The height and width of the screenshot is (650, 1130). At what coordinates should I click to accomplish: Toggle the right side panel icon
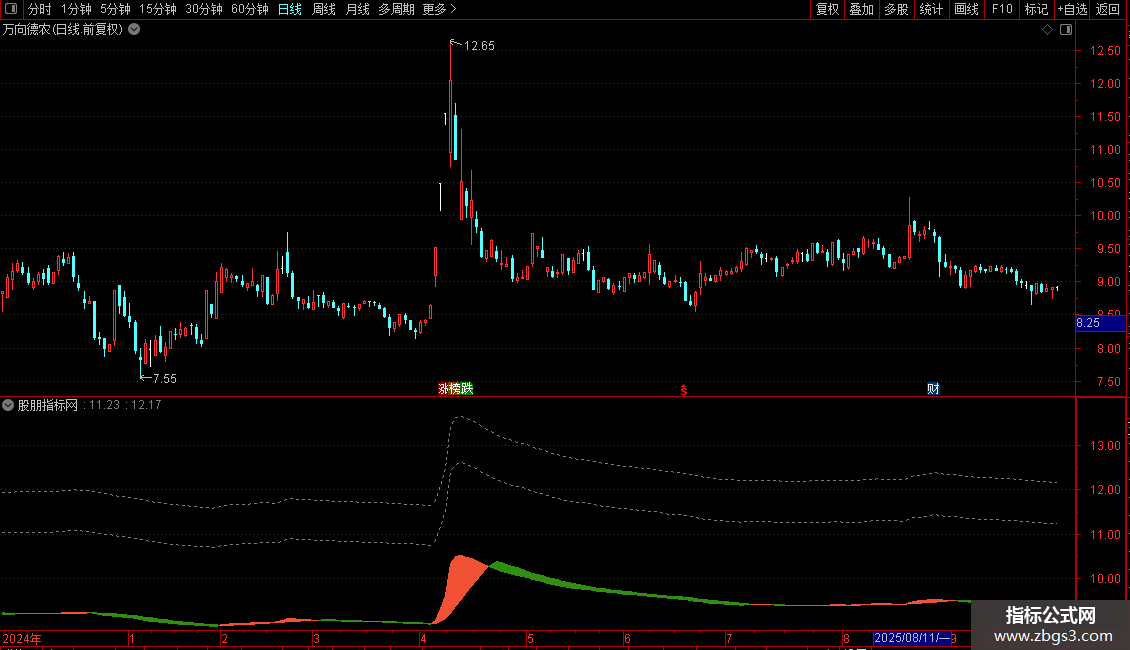coord(1066,30)
